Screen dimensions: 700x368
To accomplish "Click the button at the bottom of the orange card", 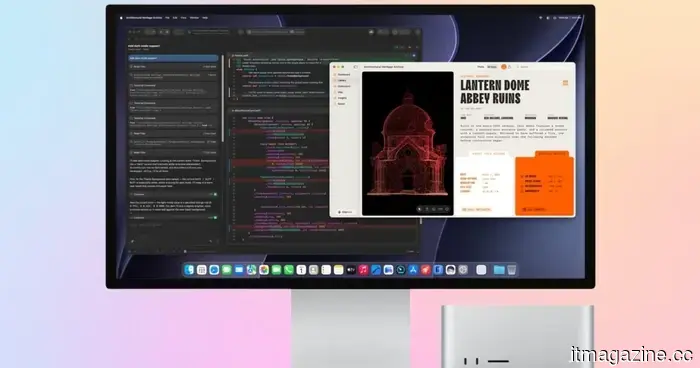I will coord(534,209).
